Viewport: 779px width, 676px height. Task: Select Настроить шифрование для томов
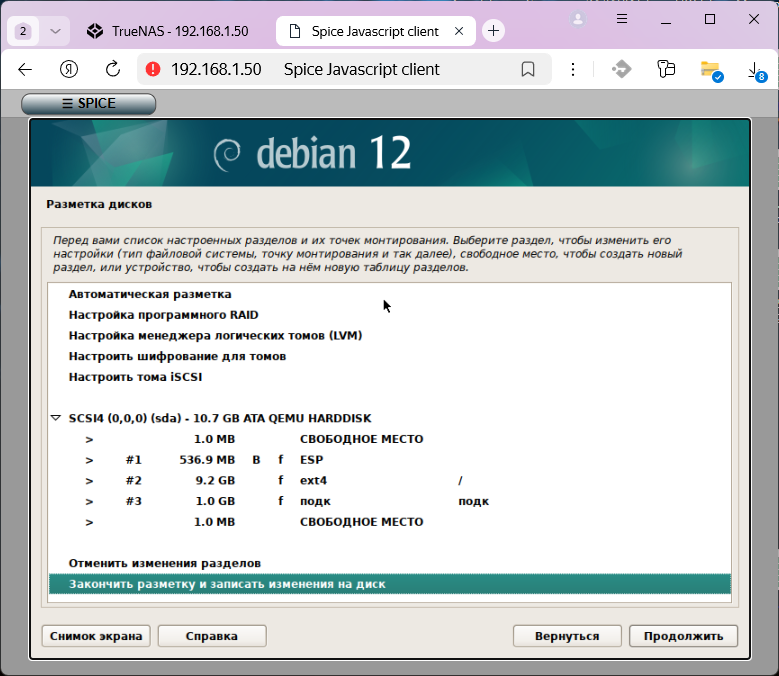pos(390,356)
